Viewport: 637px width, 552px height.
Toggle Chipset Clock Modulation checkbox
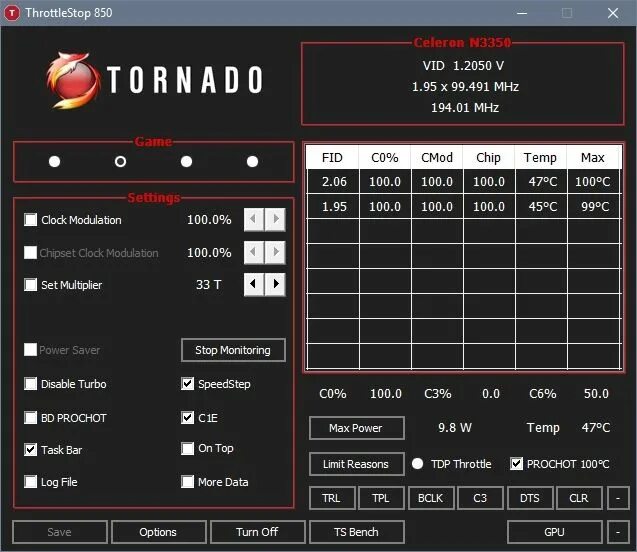[x=30, y=253]
